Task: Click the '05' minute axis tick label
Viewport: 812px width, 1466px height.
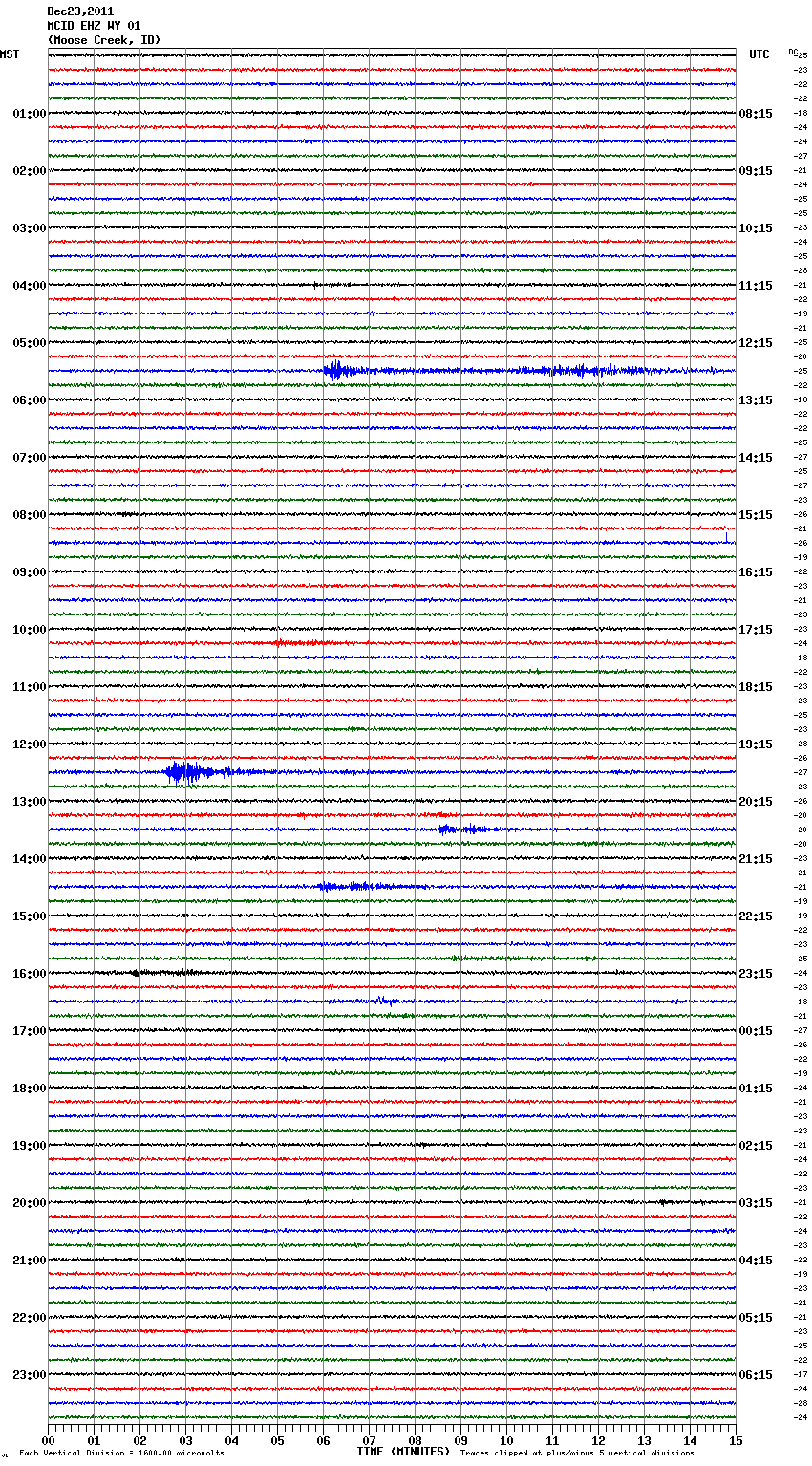Action: pos(277,1441)
